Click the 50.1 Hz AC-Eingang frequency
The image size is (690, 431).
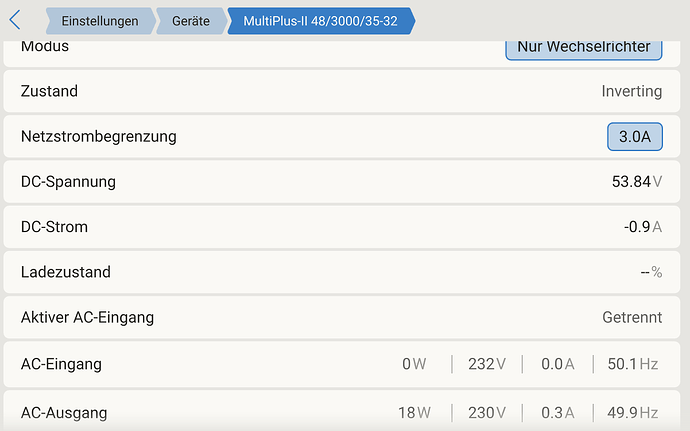pyautogui.click(x=633, y=364)
